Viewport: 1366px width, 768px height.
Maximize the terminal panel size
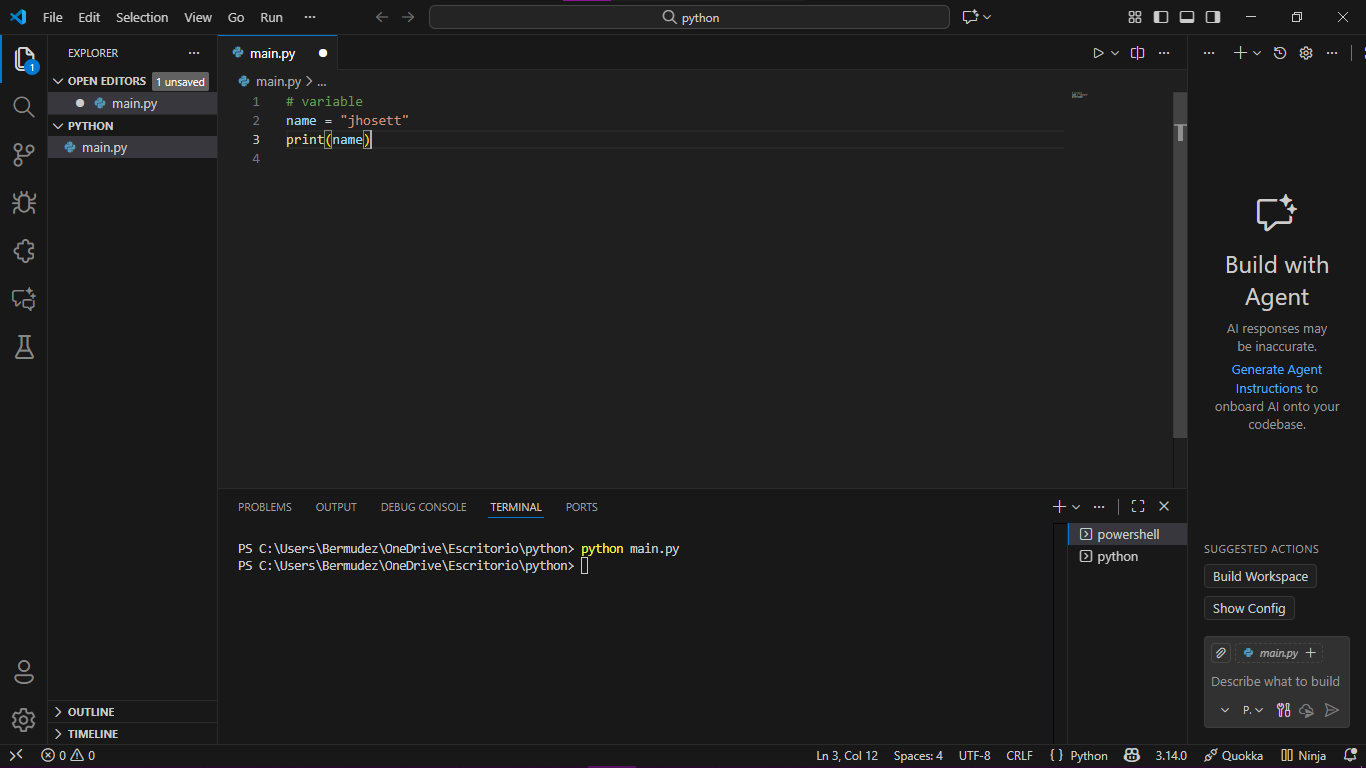pos(1138,507)
